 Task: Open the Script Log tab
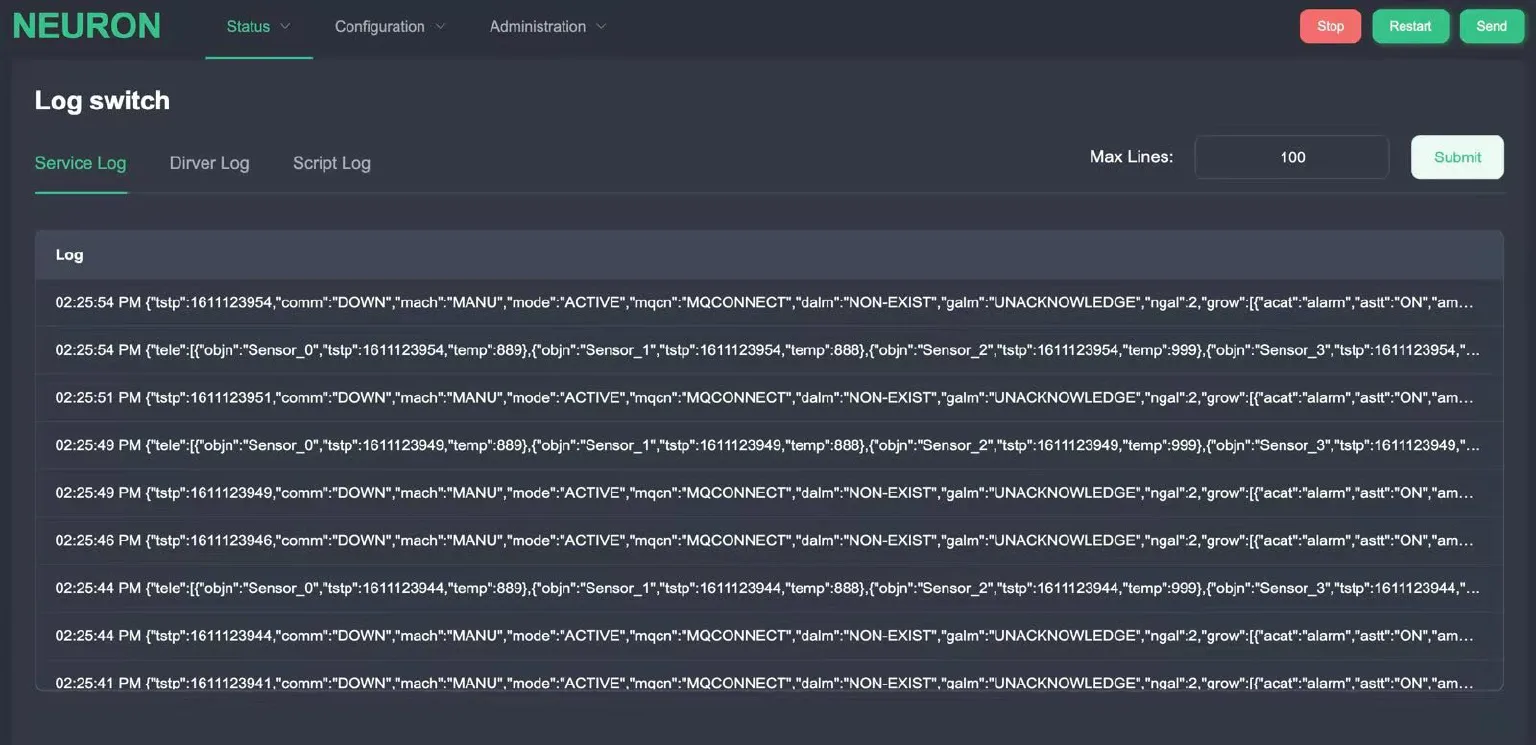tap(331, 162)
